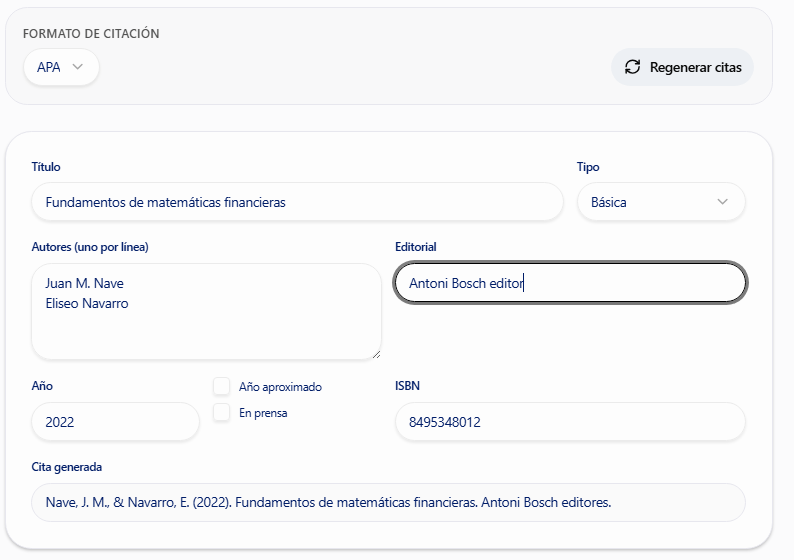794x560 pixels.
Task: Click the Año field containing 2022
Action: 115,422
